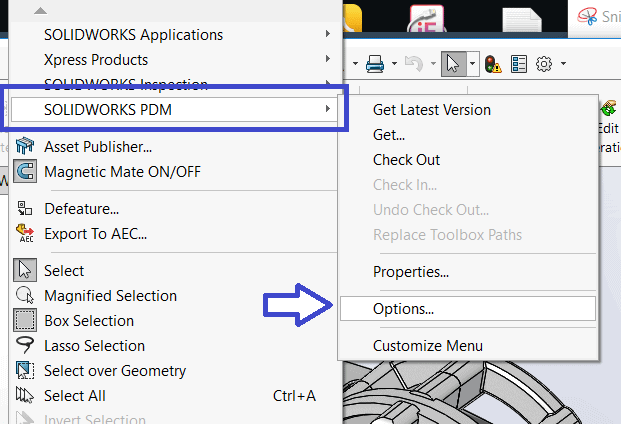
Task: Choose Select All entry
Action: tap(175, 395)
